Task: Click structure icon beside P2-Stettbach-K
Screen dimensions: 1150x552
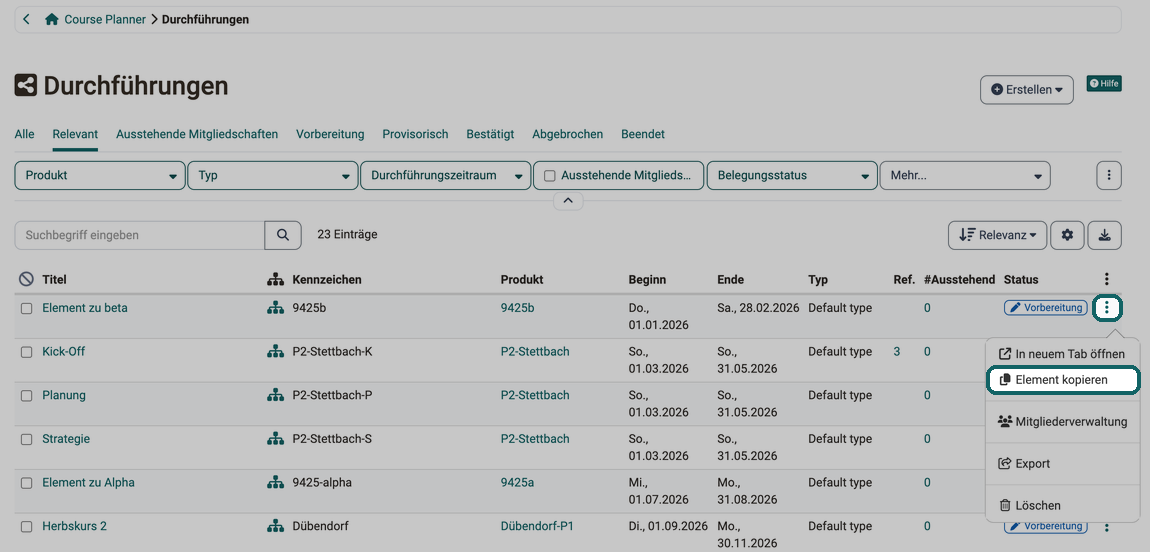Action: coord(275,352)
